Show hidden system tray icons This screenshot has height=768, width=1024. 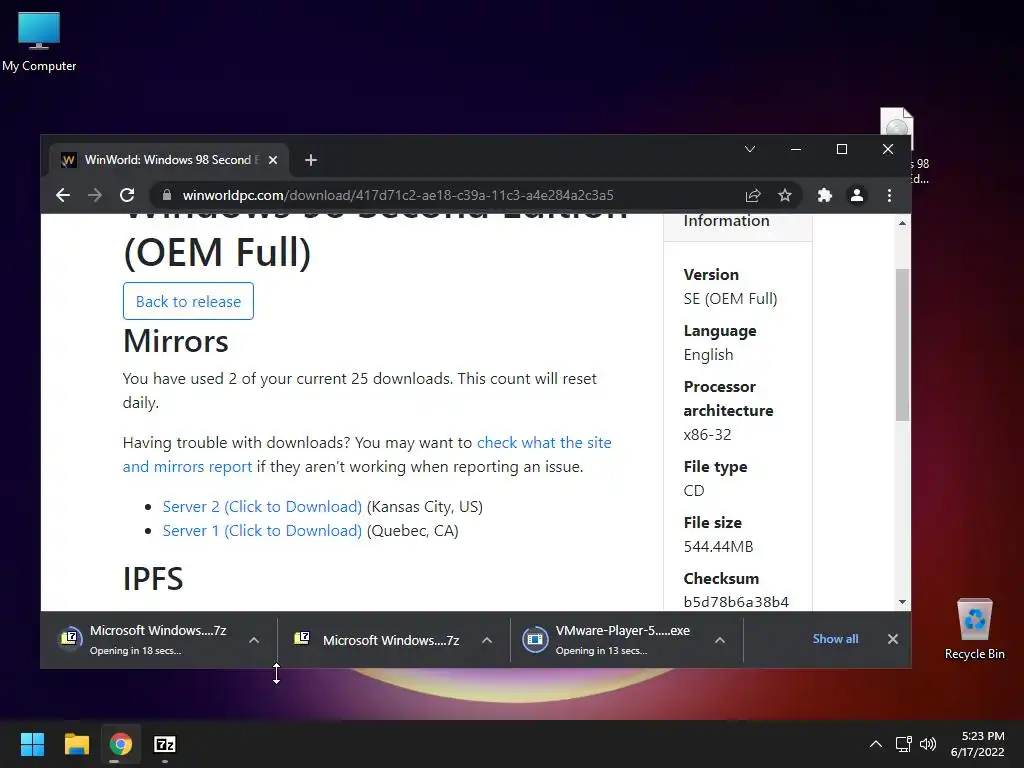[x=876, y=744]
